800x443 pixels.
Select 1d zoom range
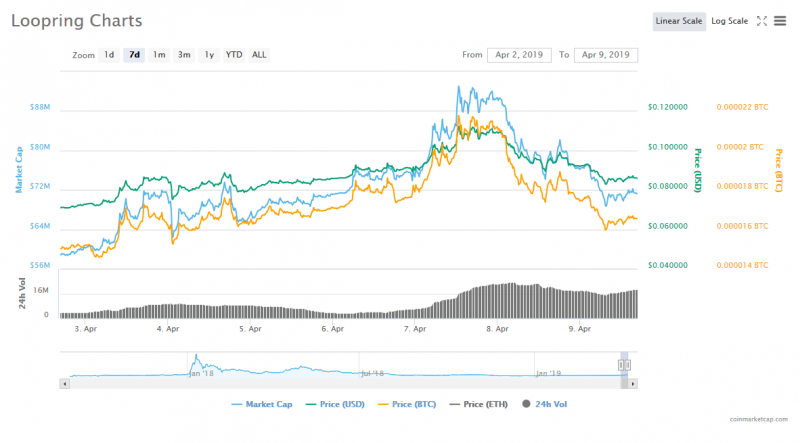[109, 55]
